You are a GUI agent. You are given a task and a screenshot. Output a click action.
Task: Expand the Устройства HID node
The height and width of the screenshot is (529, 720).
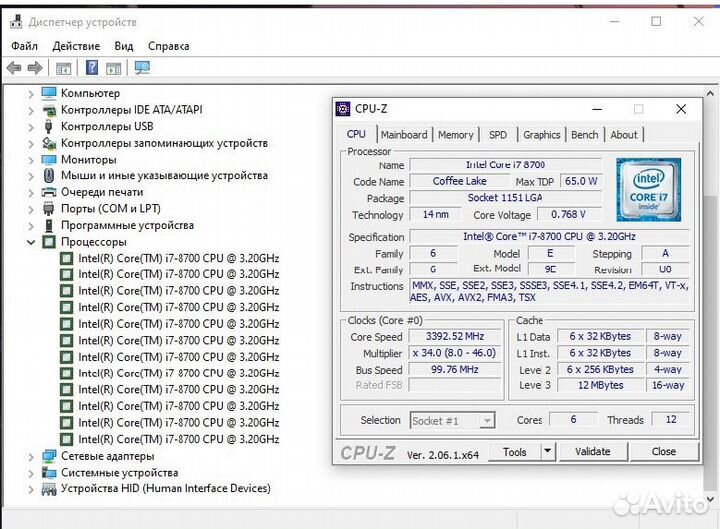pos(30,490)
